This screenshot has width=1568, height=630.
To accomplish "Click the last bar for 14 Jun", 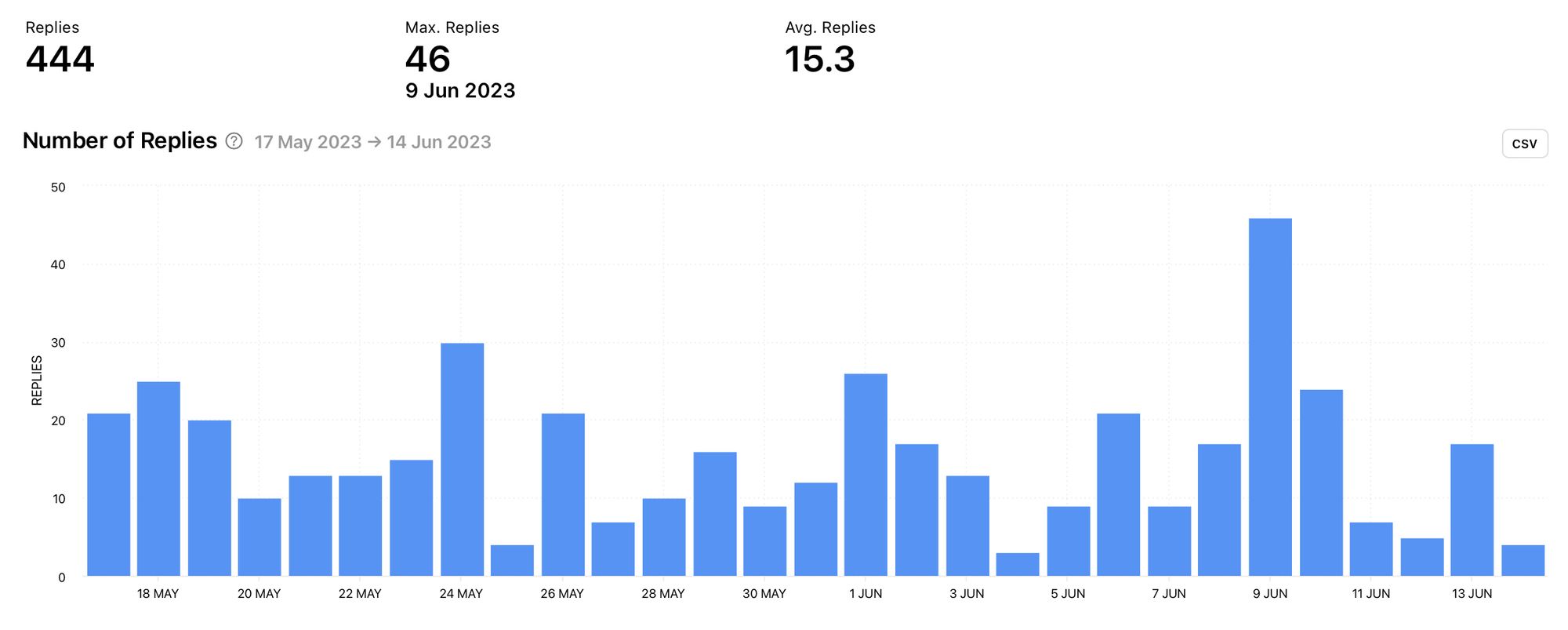I will [x=1523, y=561].
